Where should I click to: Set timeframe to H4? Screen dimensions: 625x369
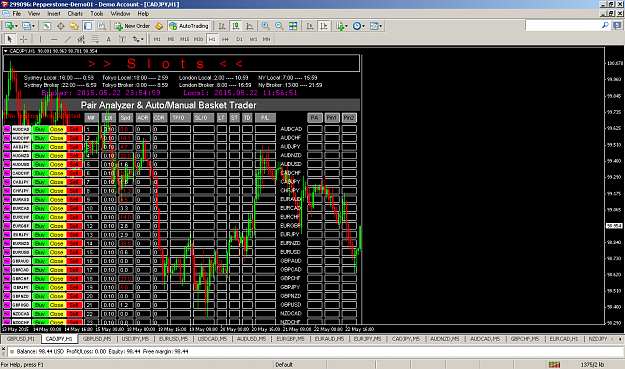[x=225, y=39]
